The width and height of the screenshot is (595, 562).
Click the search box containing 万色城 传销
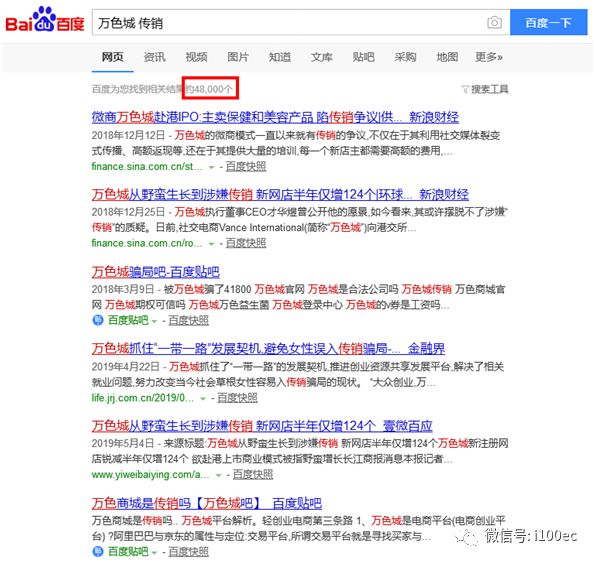(288, 23)
